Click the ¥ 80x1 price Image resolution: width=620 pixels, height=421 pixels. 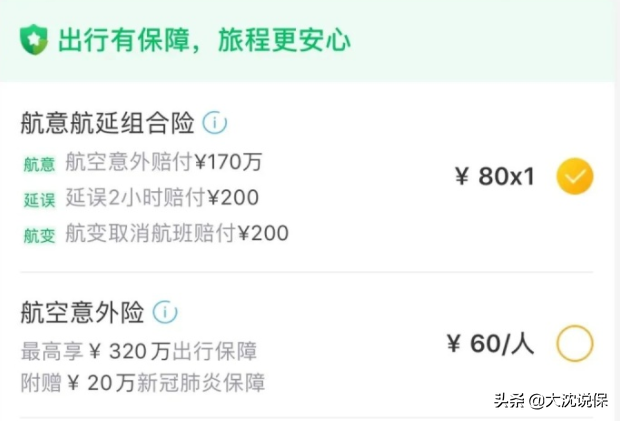coord(495,176)
